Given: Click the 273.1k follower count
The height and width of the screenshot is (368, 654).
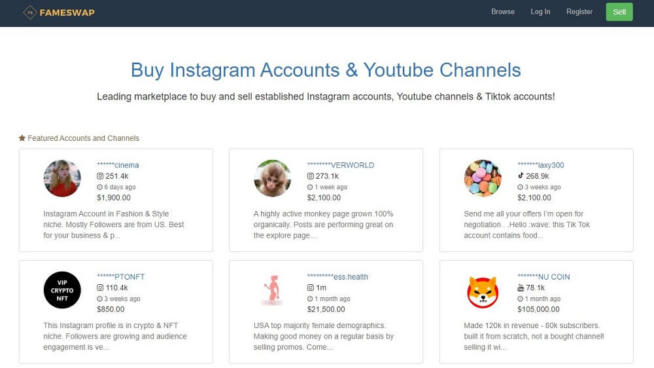Looking at the screenshot, I should (327, 176).
